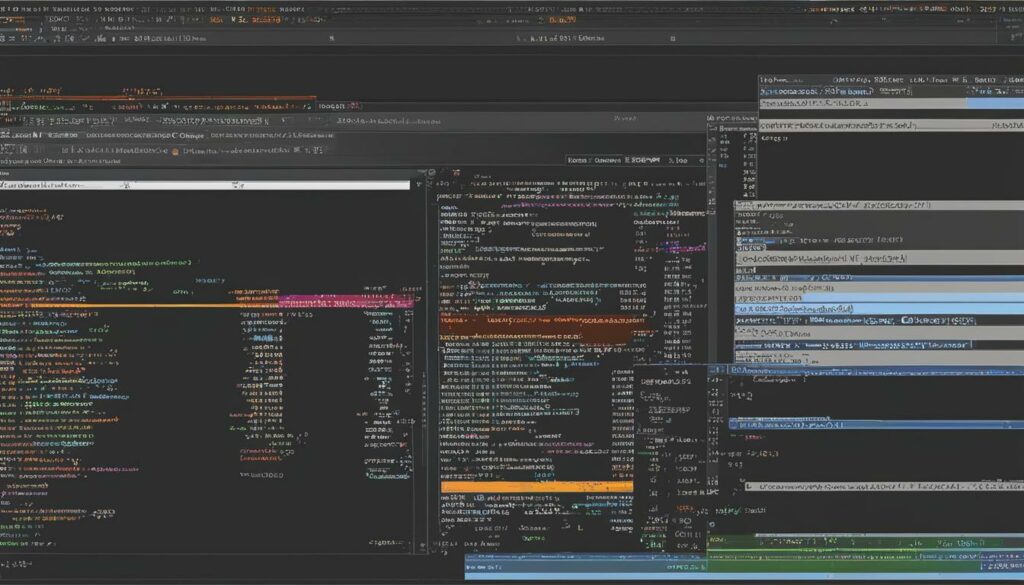Select the bright light-blue highlighted row in the right list panel
Image resolution: width=1024 pixels, height=585 pixels.
(879, 309)
